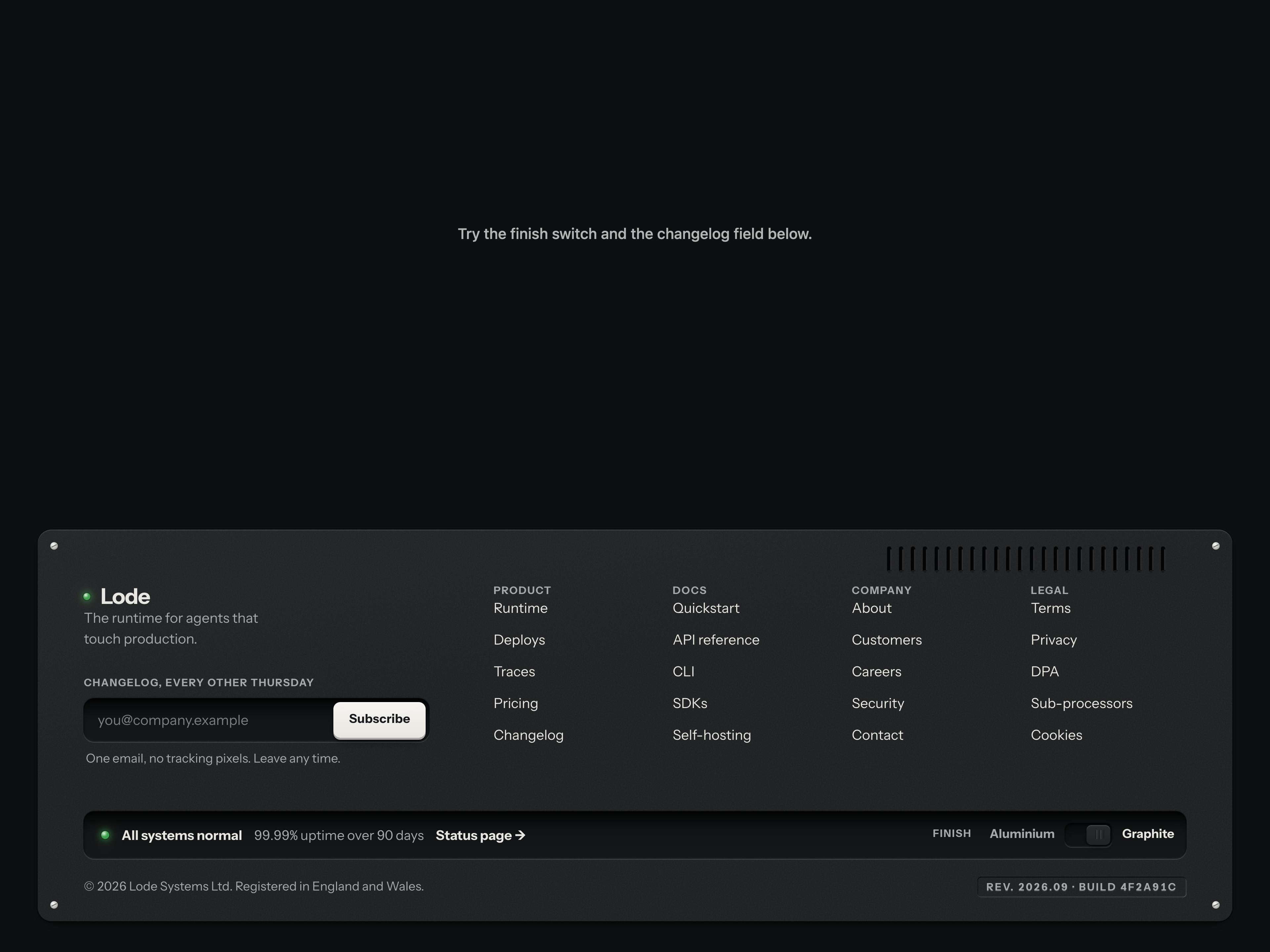Visit the Pricing link

[516, 703]
